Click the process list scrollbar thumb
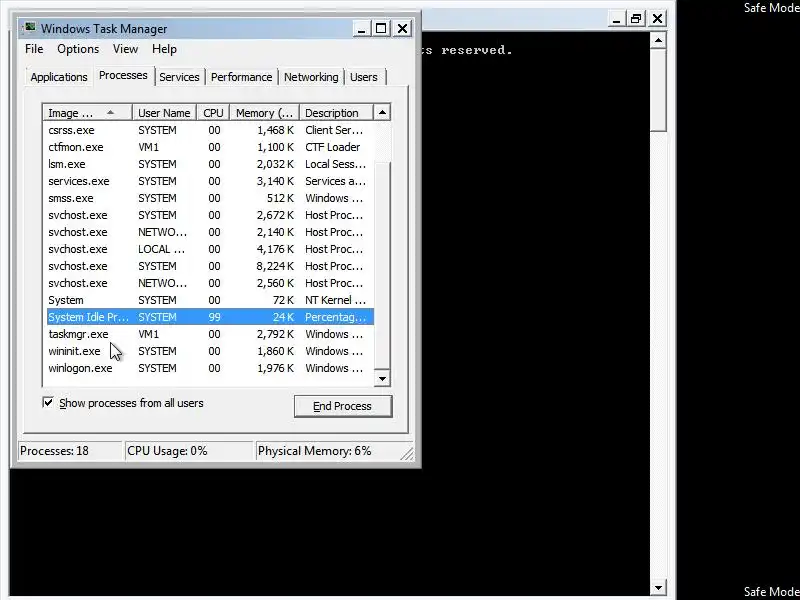The width and height of the screenshot is (800, 600). coord(382,264)
